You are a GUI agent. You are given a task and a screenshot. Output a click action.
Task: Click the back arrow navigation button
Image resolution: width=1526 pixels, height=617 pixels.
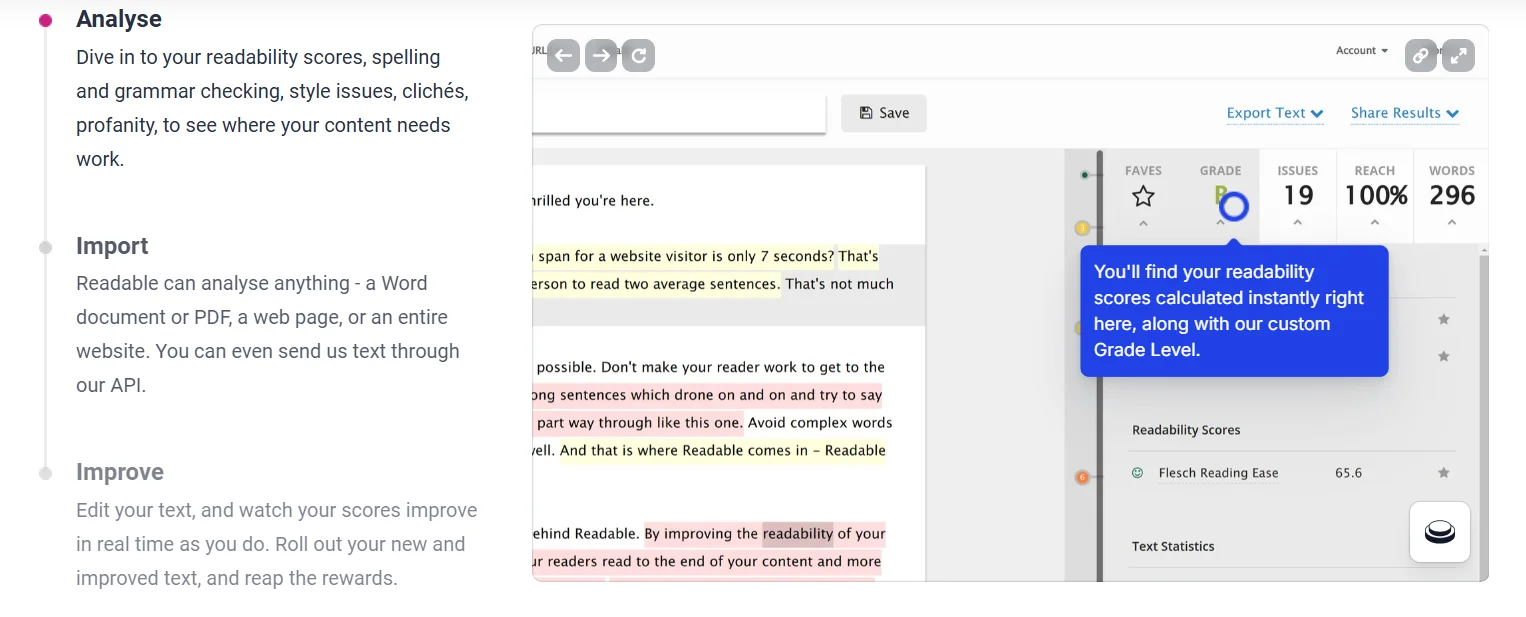(563, 55)
